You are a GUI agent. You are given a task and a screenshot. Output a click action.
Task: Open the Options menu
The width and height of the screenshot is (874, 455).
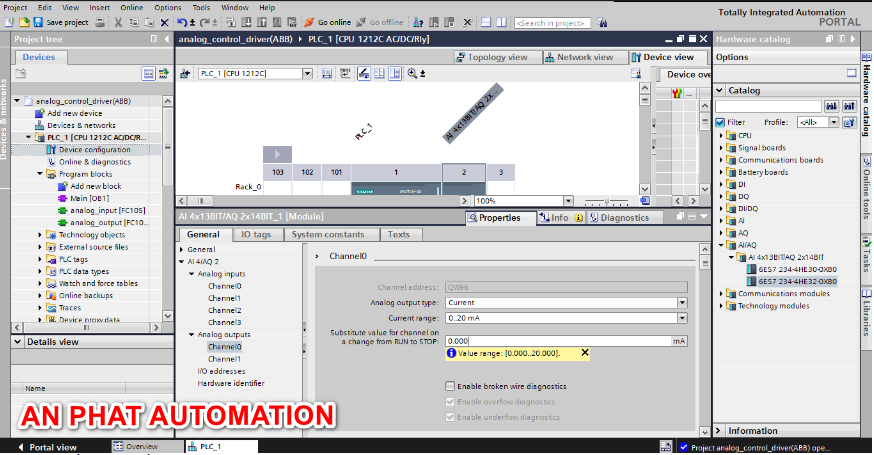coord(168,7)
